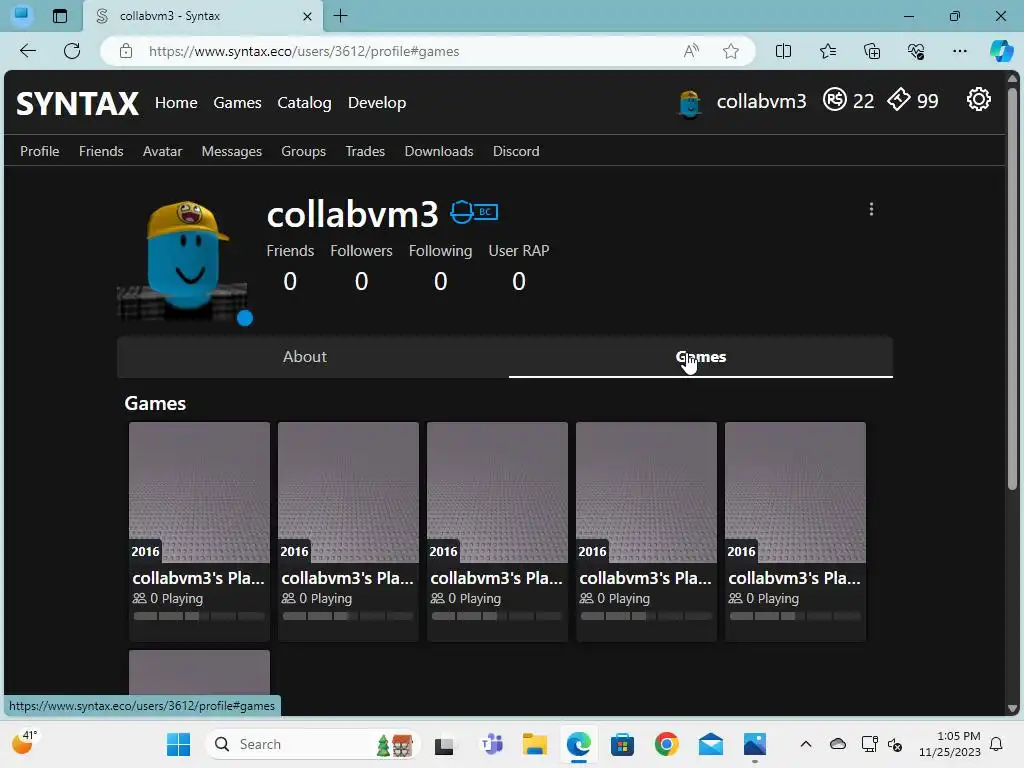The image size is (1024, 768).
Task: Open Downloads in secondary nav
Action: 439,151
